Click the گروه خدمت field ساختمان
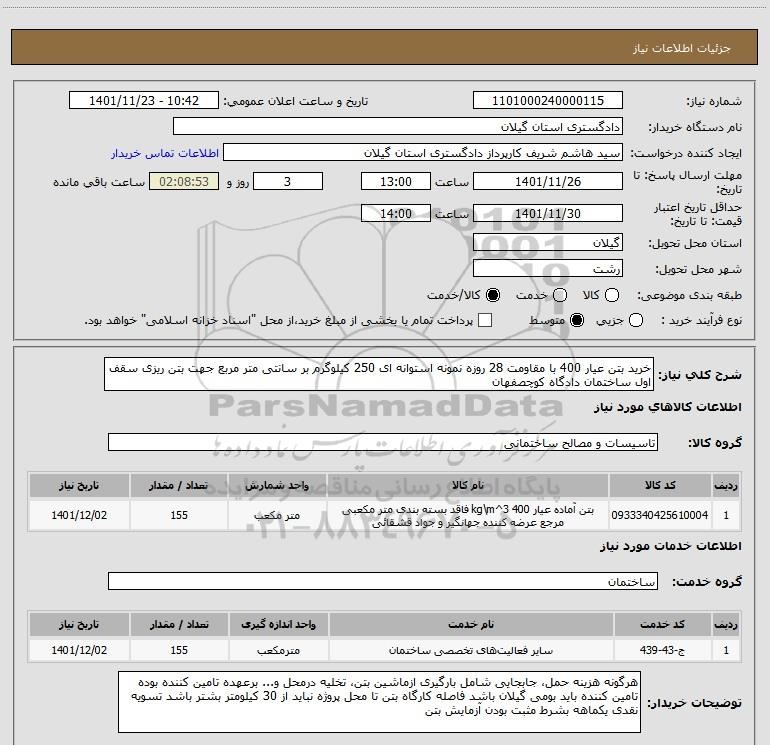Viewport: 770px width, 745px height. click(x=383, y=581)
